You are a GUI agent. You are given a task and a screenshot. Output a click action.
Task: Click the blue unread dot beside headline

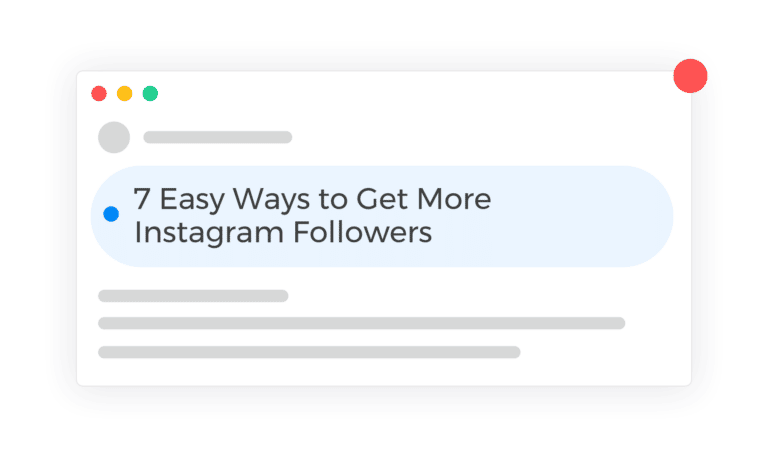111,214
